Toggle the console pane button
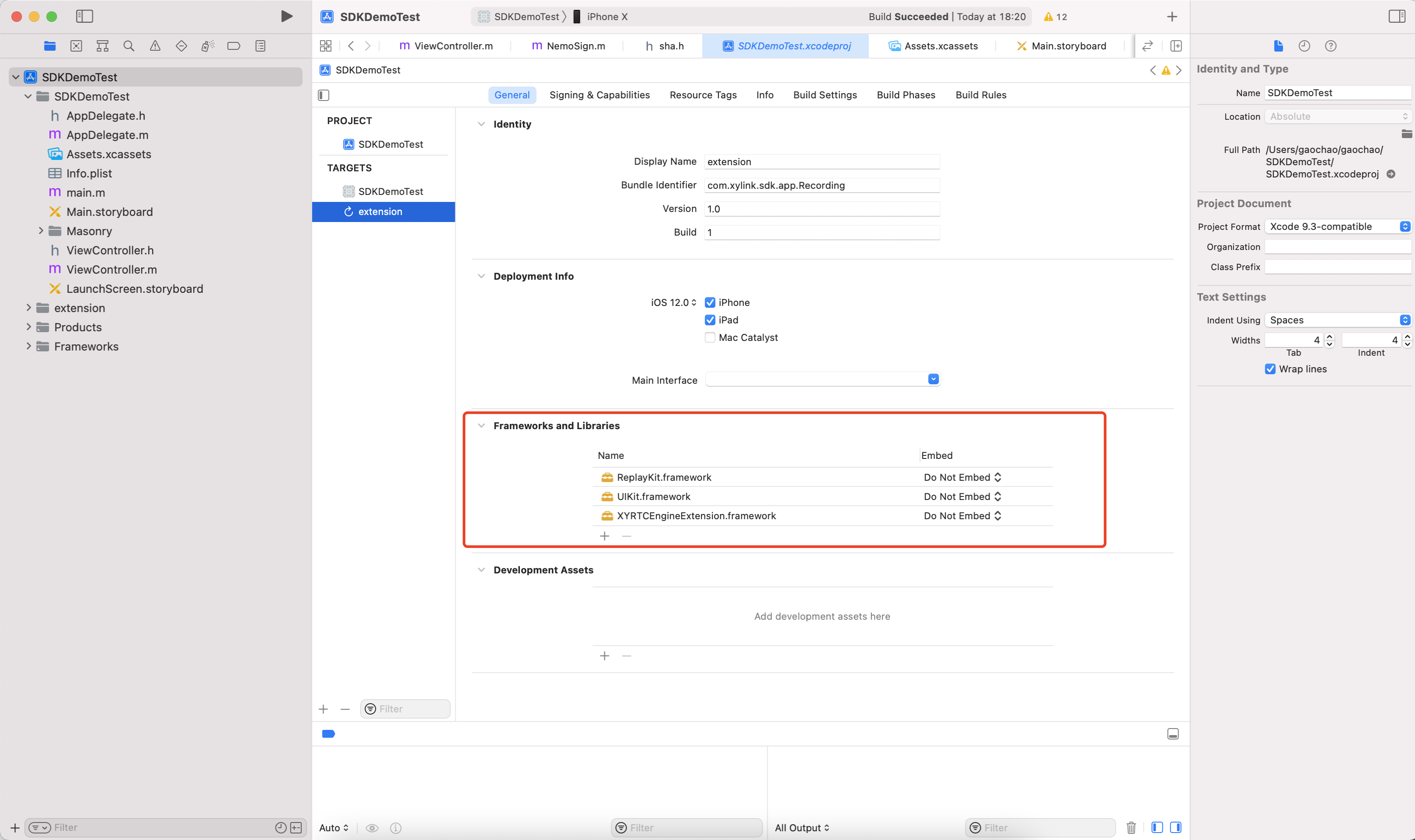 1175,828
